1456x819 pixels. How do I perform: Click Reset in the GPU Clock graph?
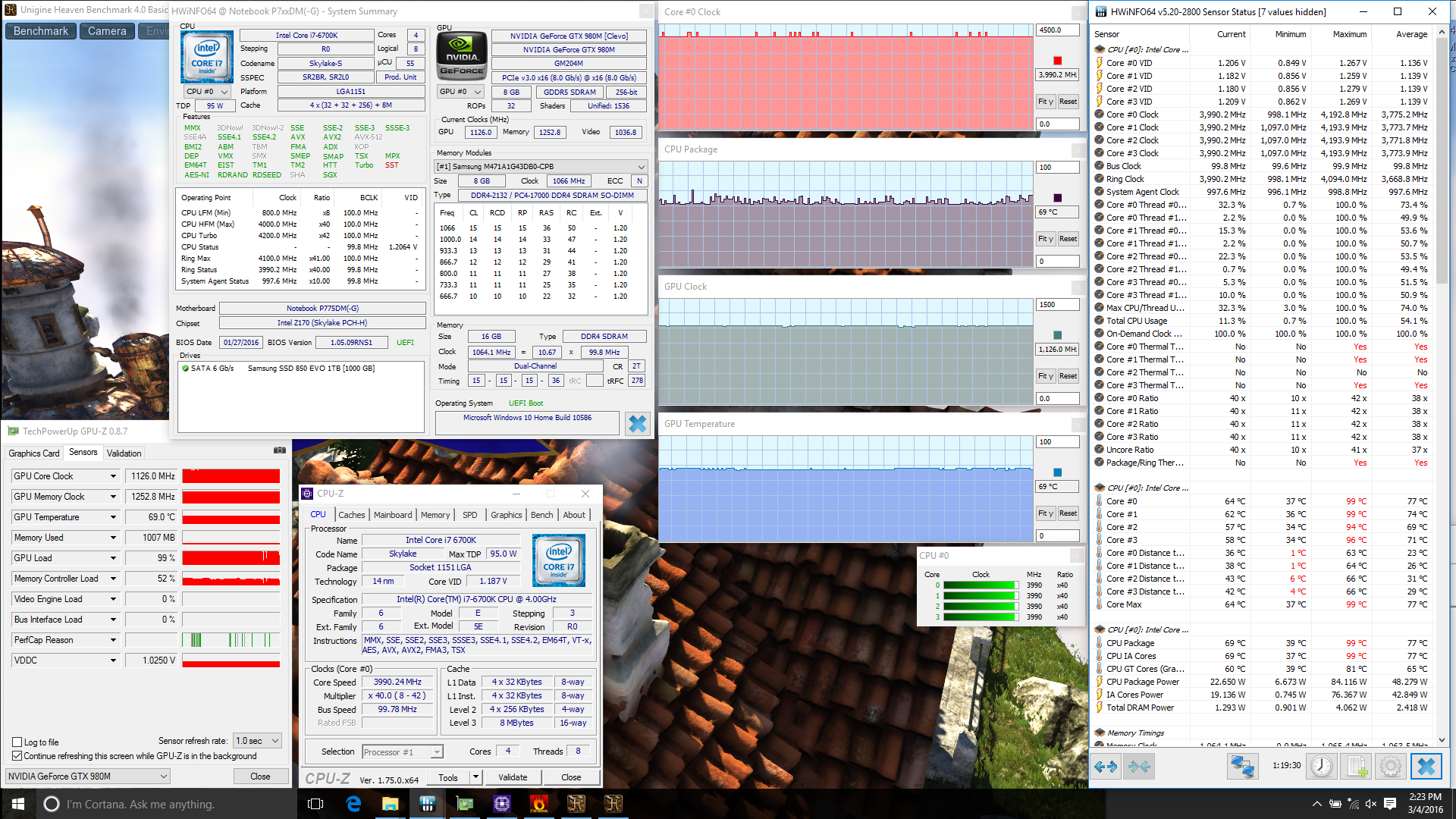tap(1068, 376)
